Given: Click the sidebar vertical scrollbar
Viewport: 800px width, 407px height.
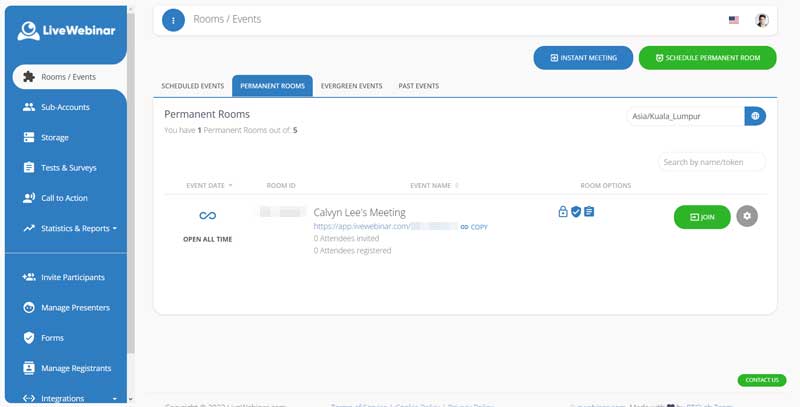Looking at the screenshot, I should [x=131, y=184].
